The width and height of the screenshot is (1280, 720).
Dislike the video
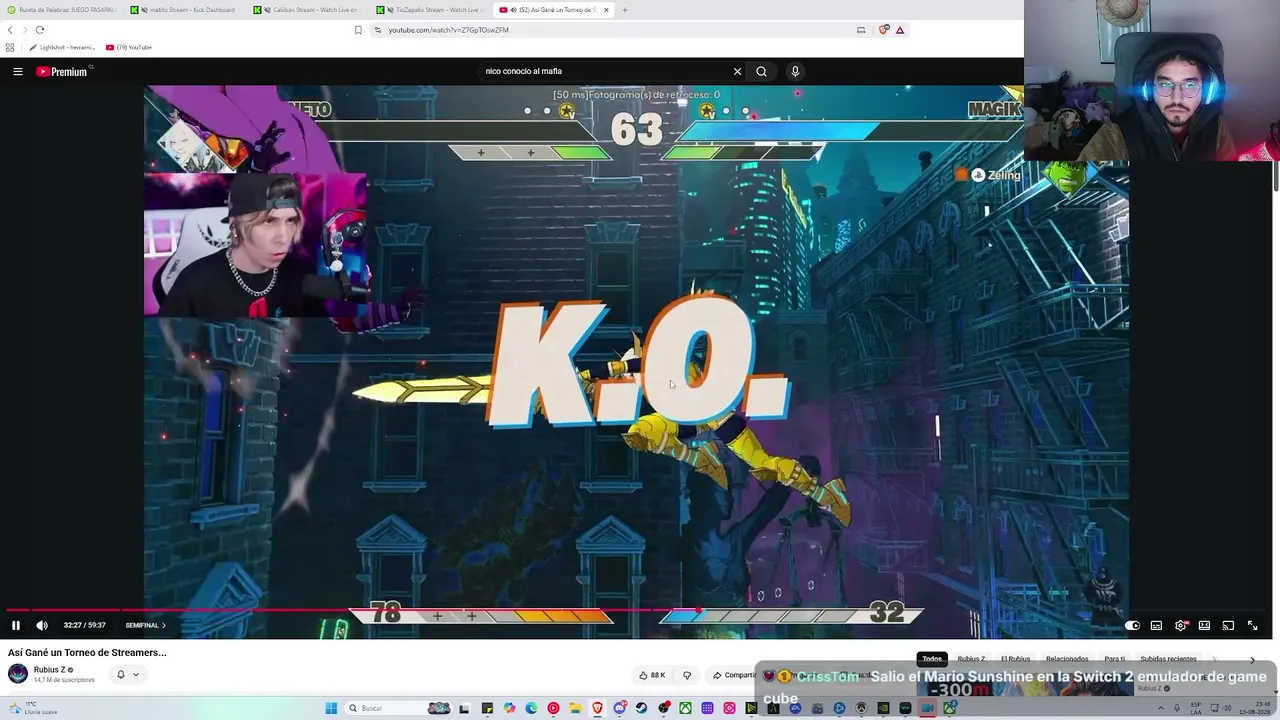687,675
